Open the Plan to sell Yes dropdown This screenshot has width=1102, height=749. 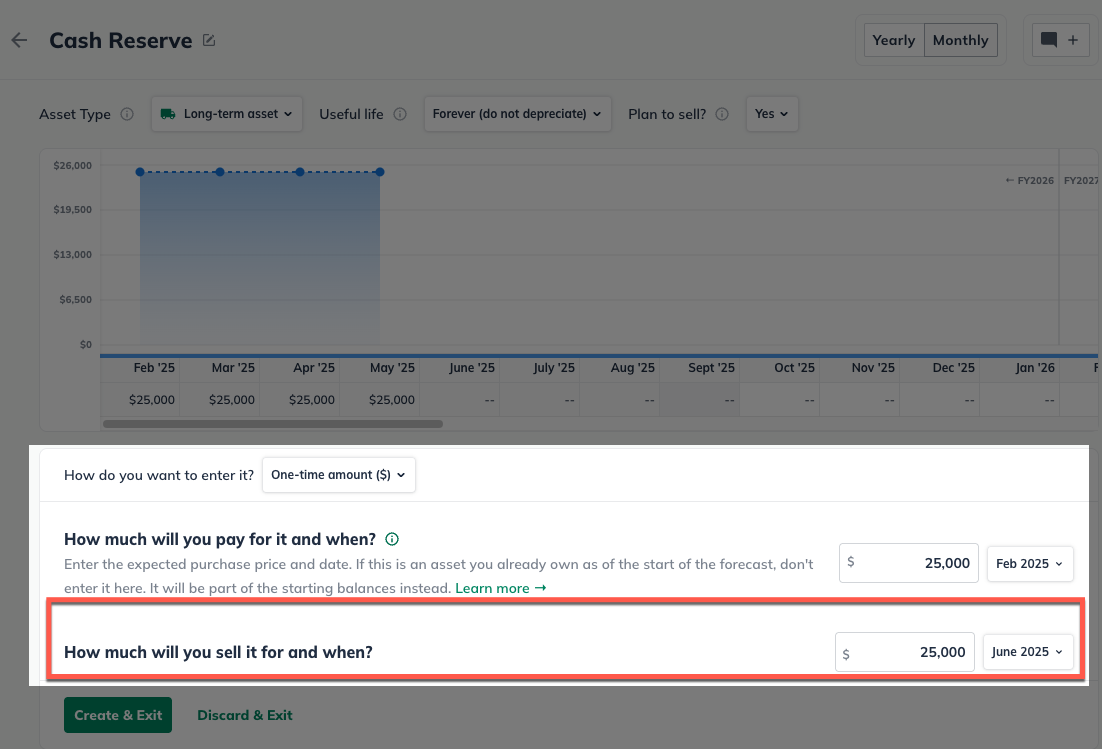tap(771, 114)
